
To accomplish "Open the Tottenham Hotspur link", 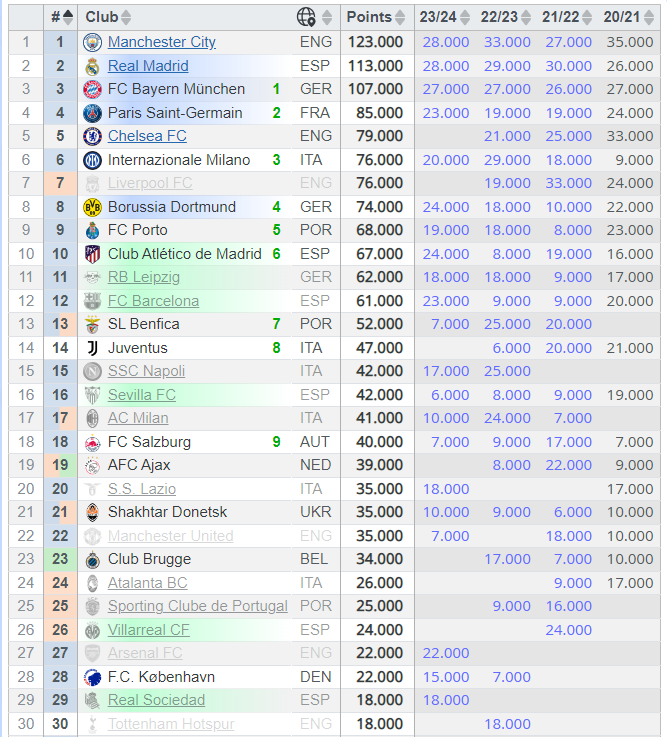I will click(171, 724).
